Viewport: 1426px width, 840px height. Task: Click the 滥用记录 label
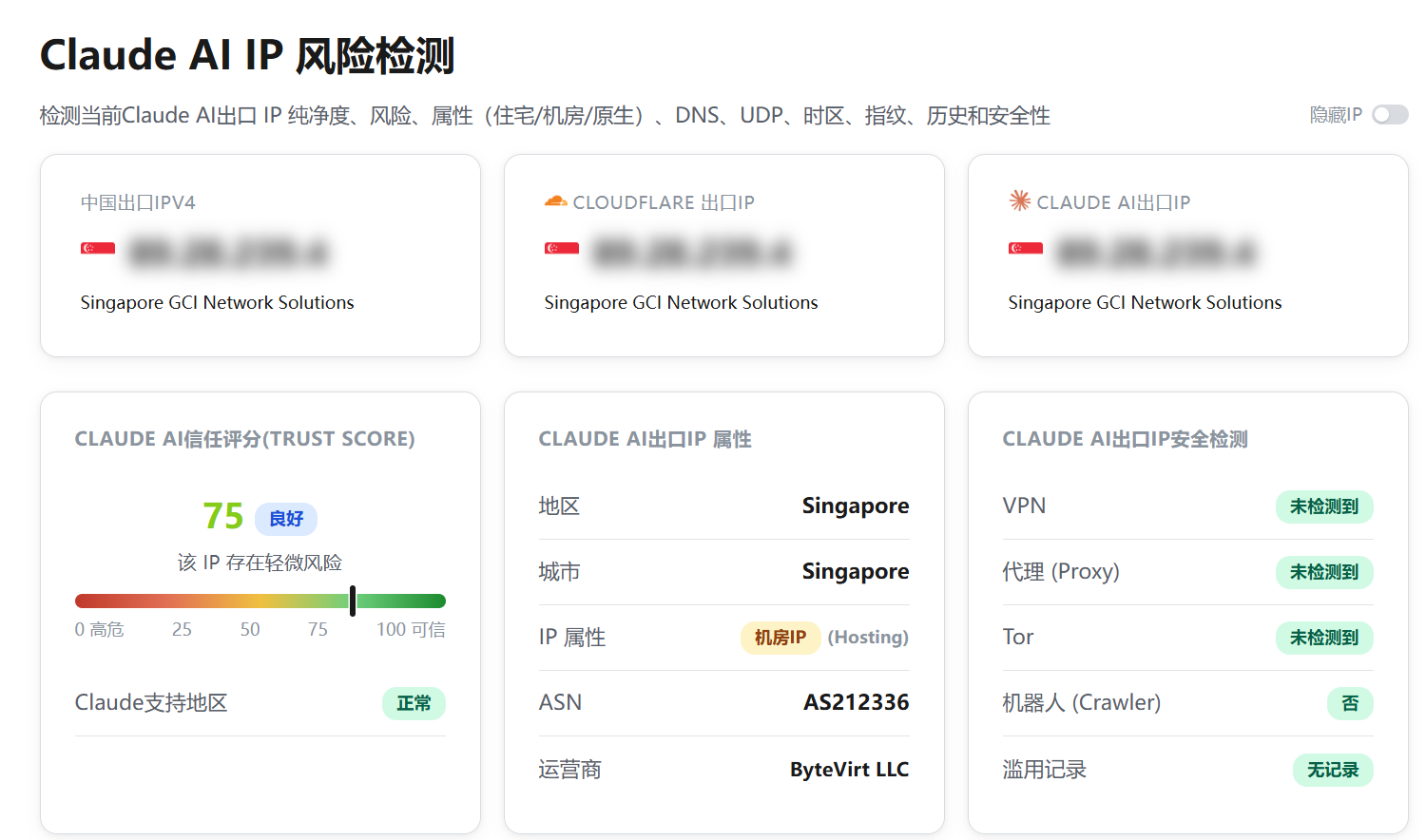tap(1045, 770)
